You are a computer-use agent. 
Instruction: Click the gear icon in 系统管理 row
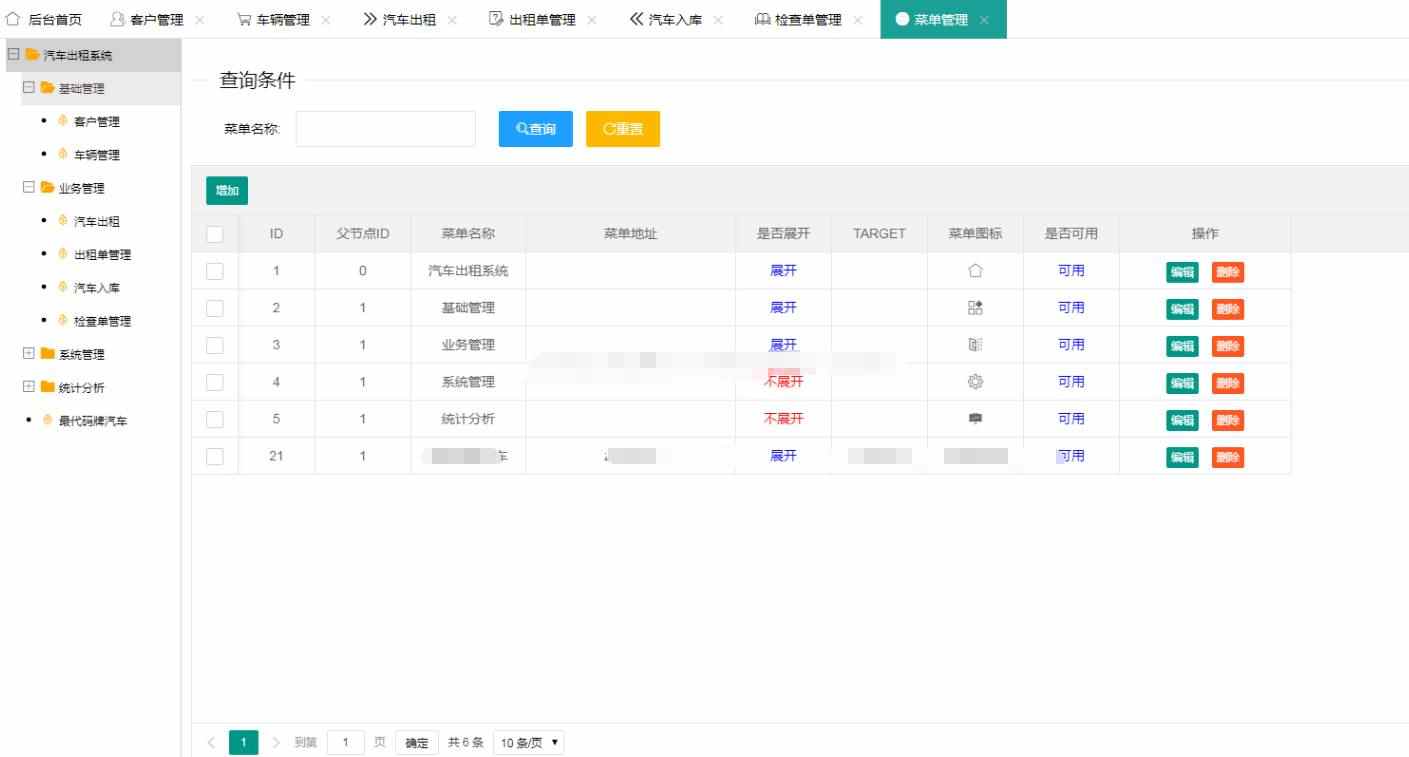point(976,382)
